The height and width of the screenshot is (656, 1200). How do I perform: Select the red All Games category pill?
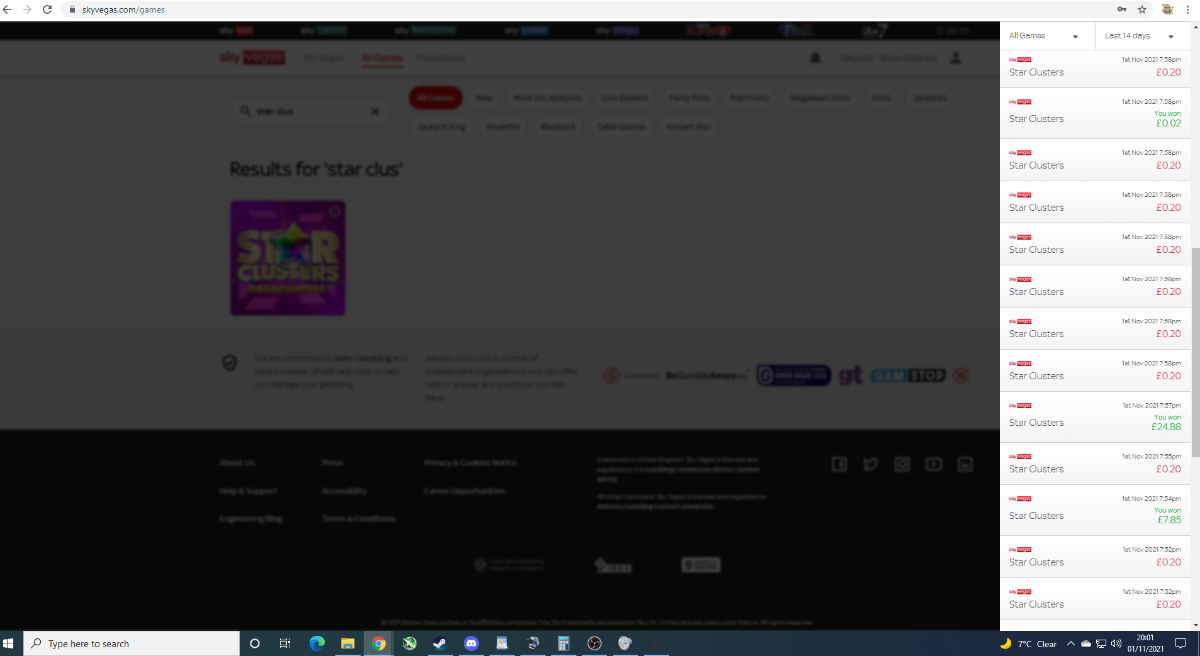(x=435, y=98)
